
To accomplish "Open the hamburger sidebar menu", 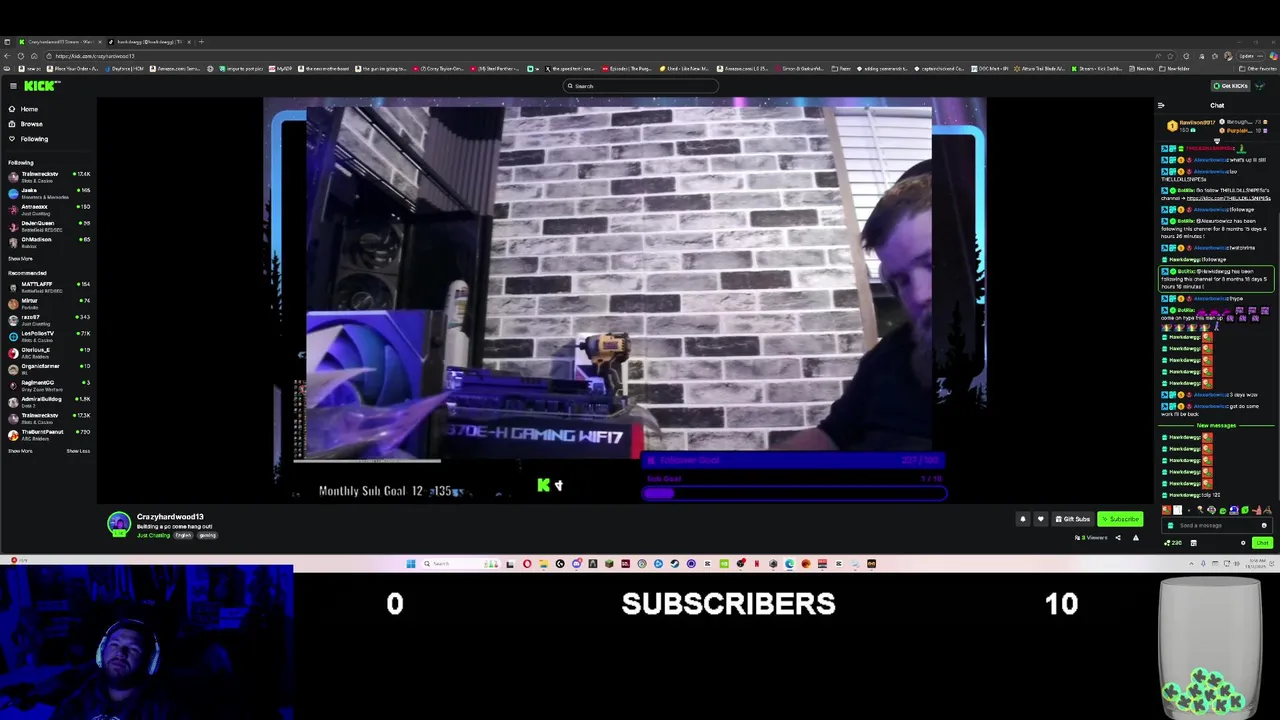I will pyautogui.click(x=12, y=86).
